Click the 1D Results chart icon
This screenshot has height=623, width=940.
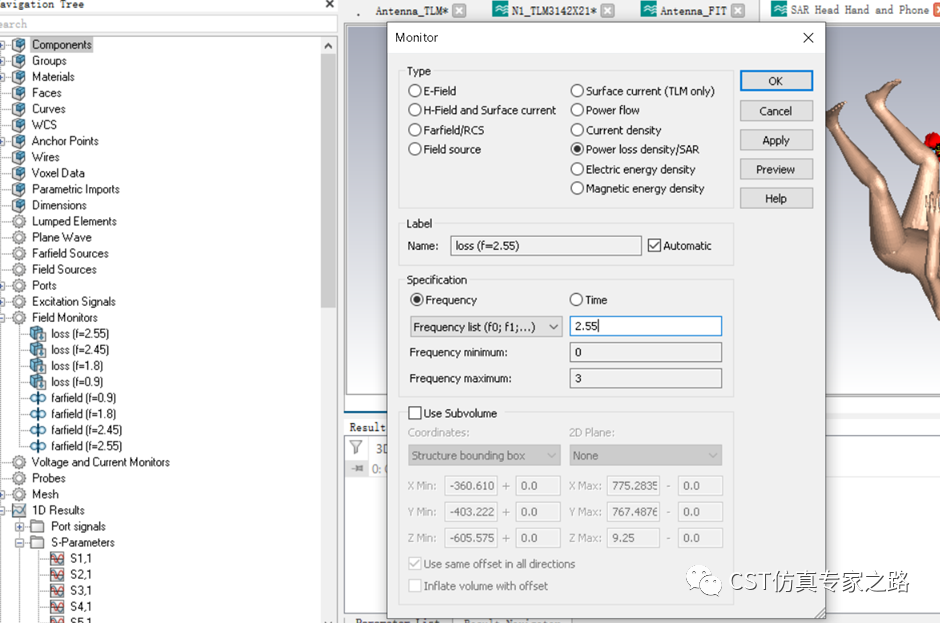(19, 510)
